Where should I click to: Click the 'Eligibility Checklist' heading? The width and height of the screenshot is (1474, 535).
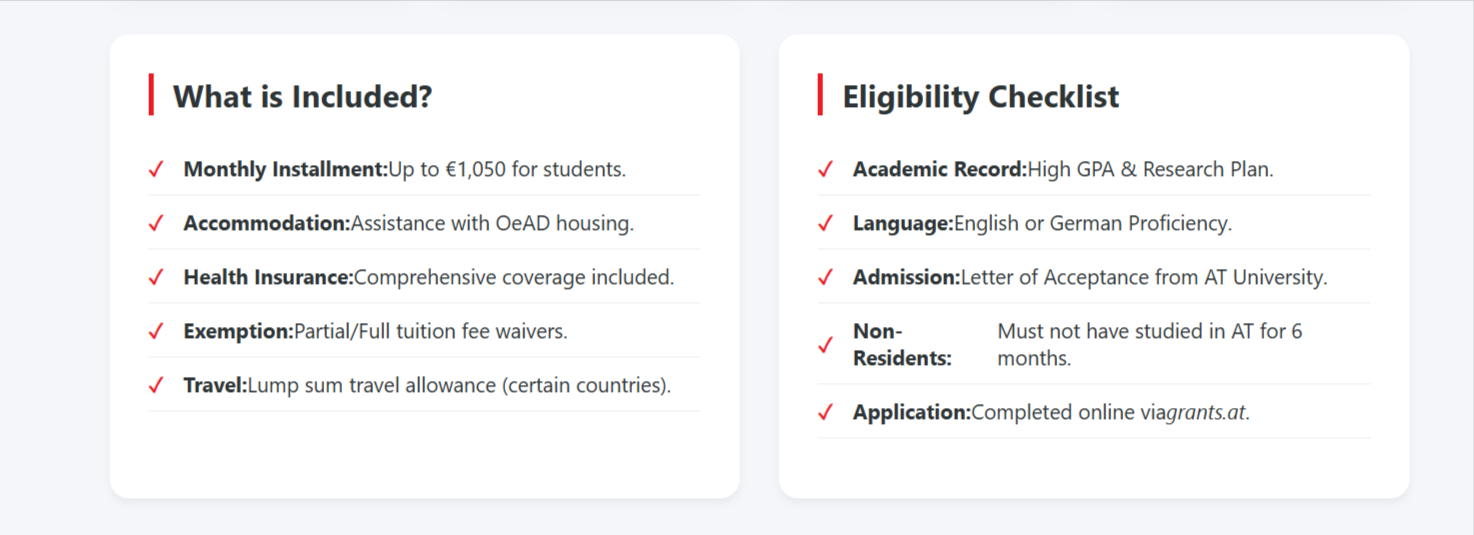980,97
